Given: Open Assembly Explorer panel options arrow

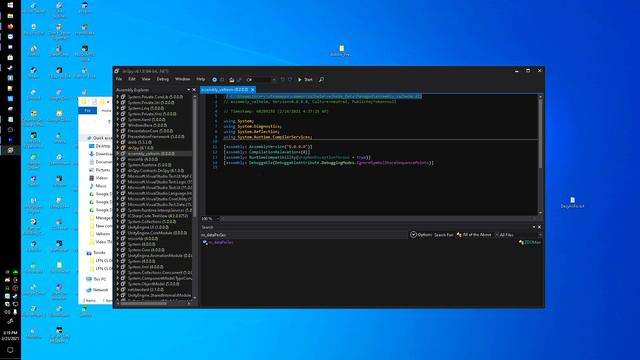Looking at the screenshot, I should coord(189,90).
